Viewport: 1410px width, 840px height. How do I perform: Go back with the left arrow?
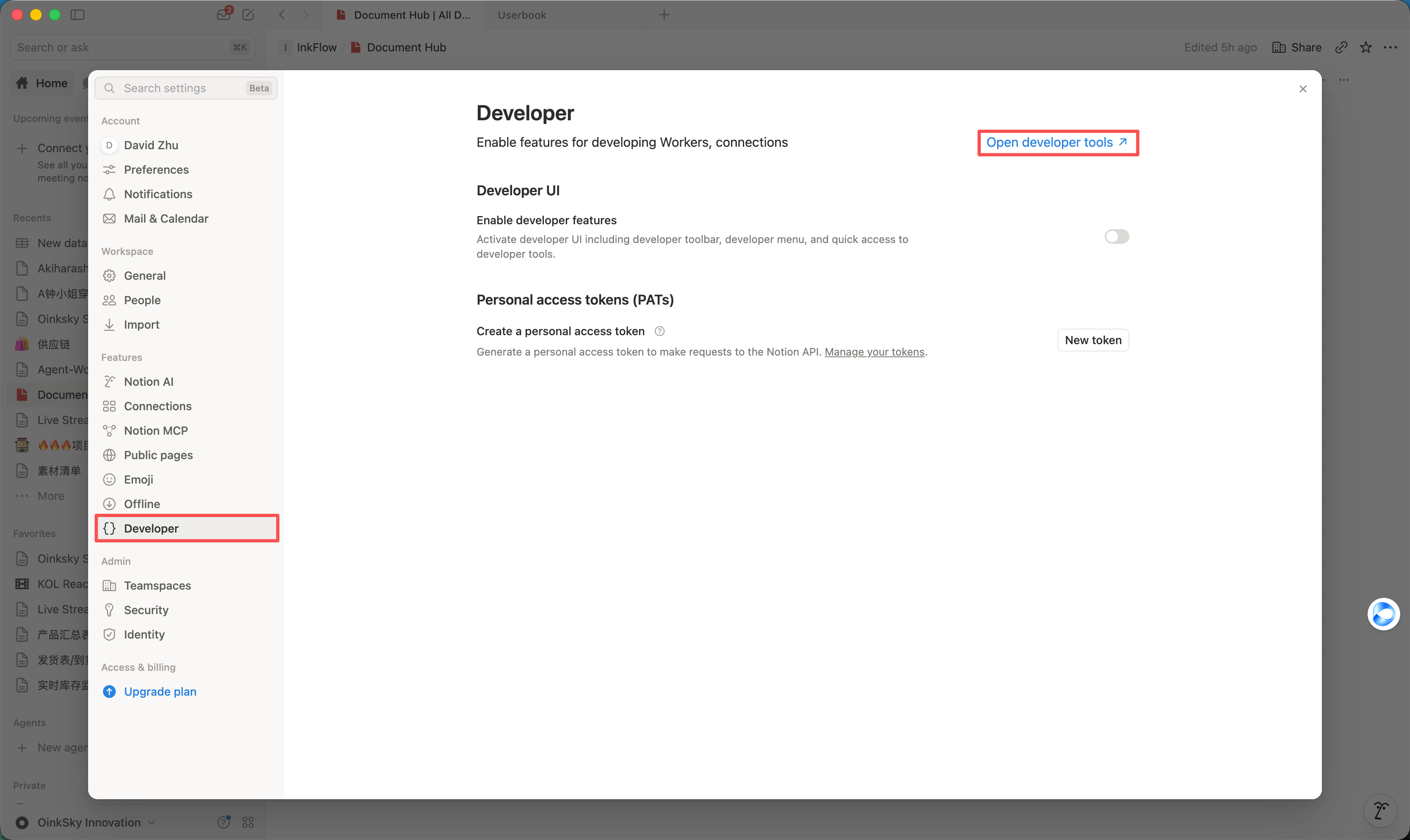(282, 15)
